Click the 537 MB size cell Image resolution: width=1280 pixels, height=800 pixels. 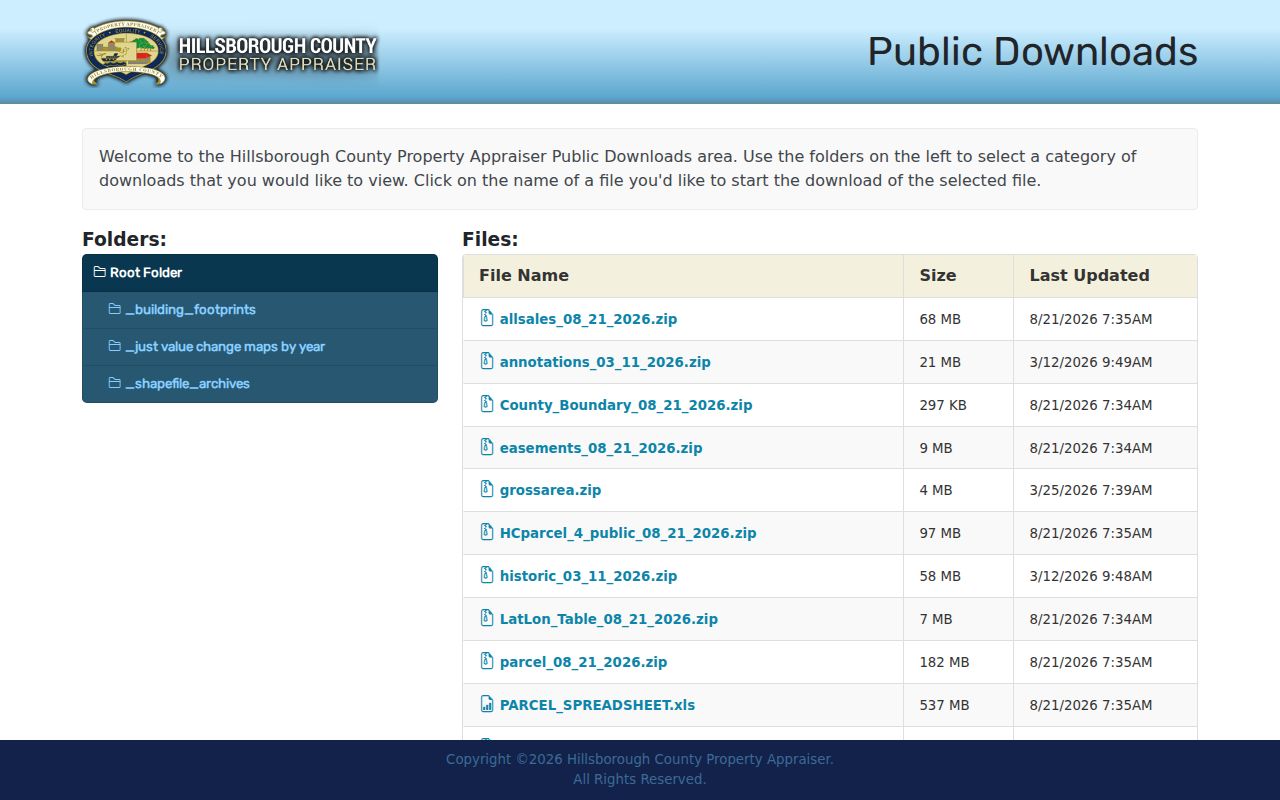coord(959,705)
